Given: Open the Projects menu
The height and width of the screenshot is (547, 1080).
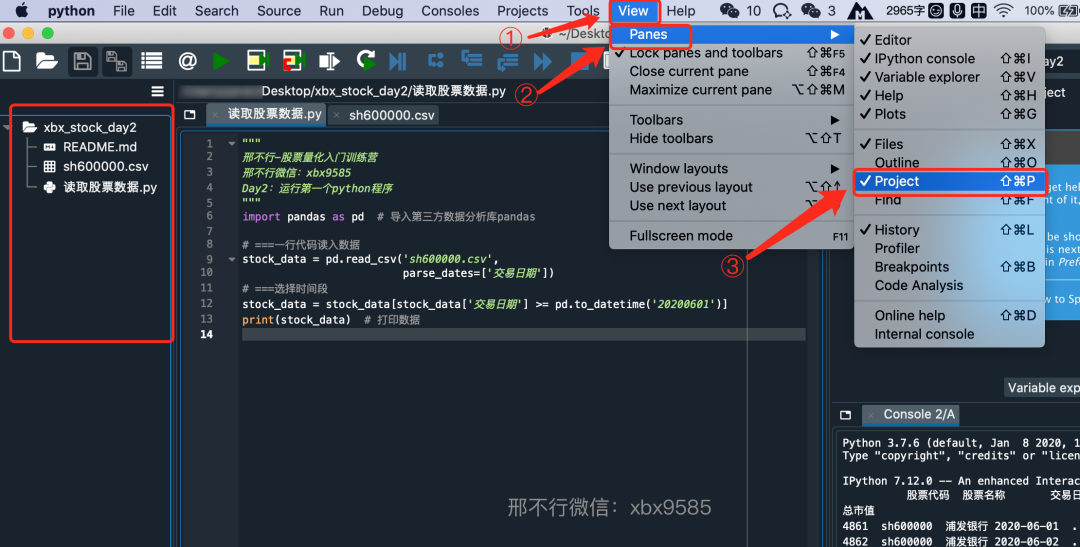Looking at the screenshot, I should pyautogui.click(x=523, y=11).
